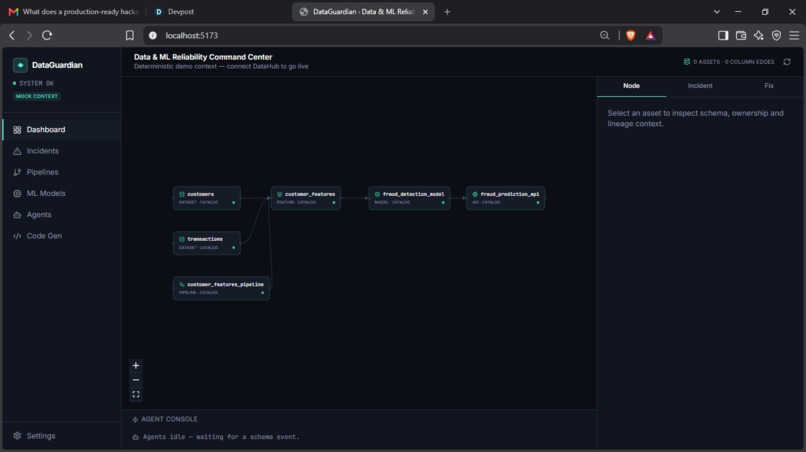806x452 pixels.
Task: Refresh the lineage graph icon
Action: (787, 62)
